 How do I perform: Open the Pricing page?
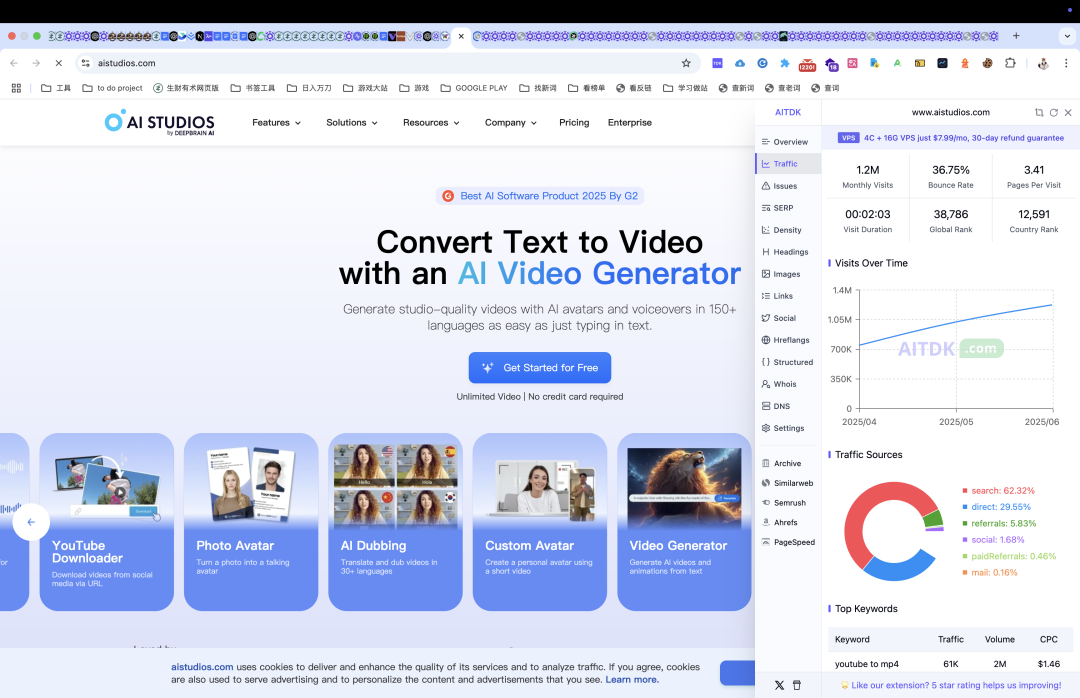tap(574, 123)
